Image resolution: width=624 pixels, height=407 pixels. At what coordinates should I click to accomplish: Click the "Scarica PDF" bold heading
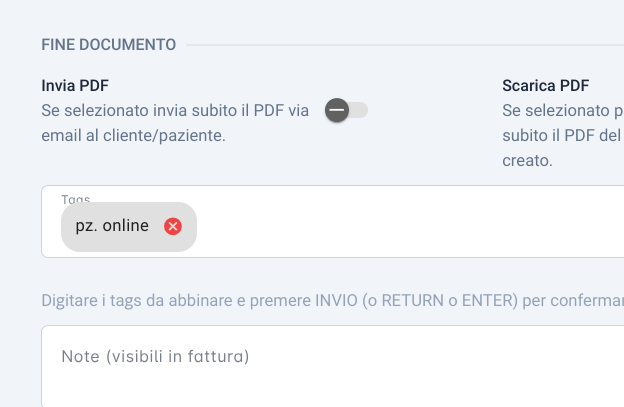[546, 86]
